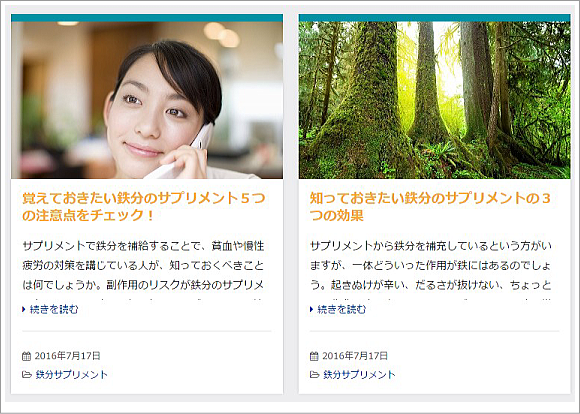Click 続きを読む link under the right article

point(342,309)
